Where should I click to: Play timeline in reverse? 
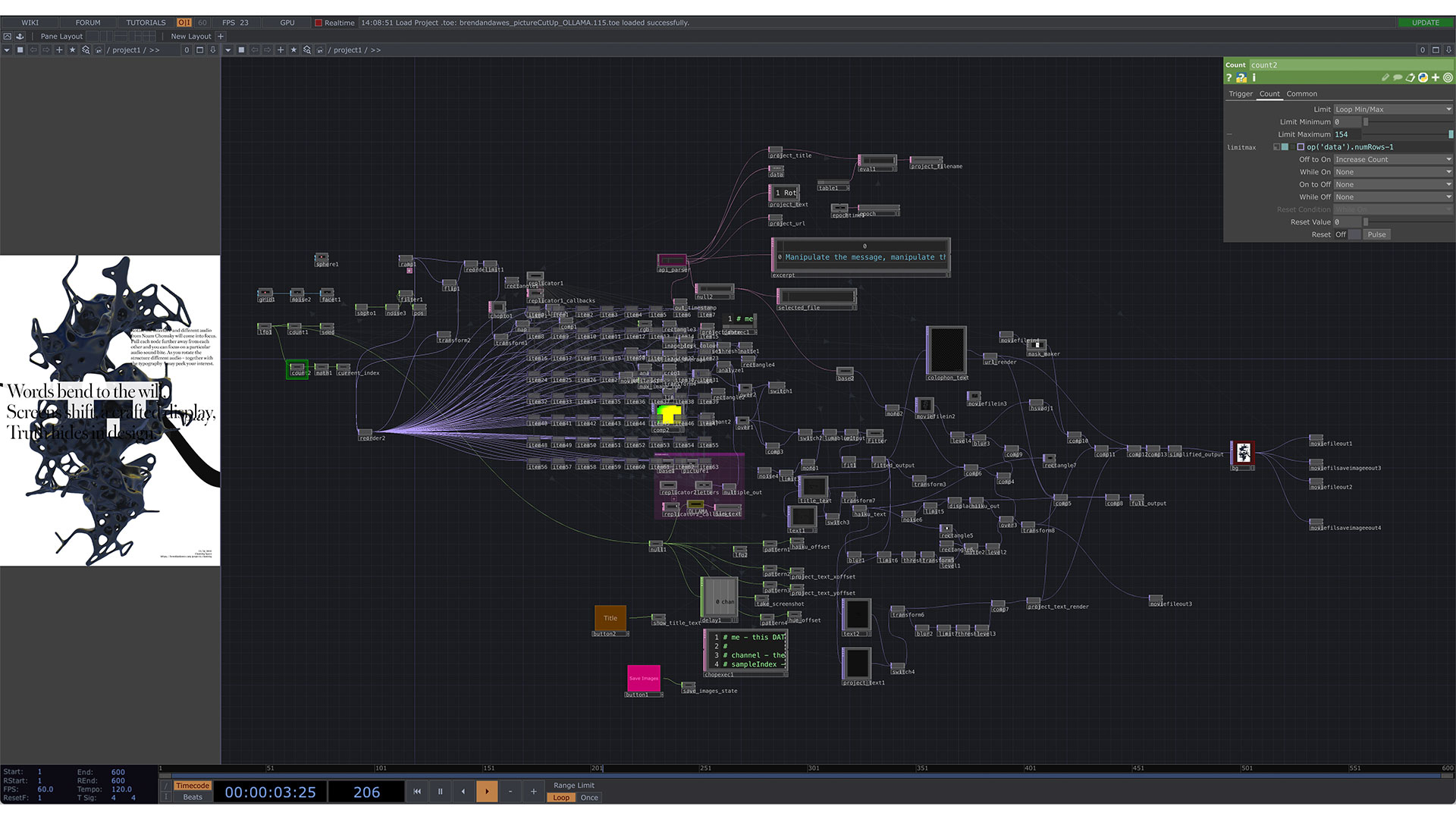[463, 792]
